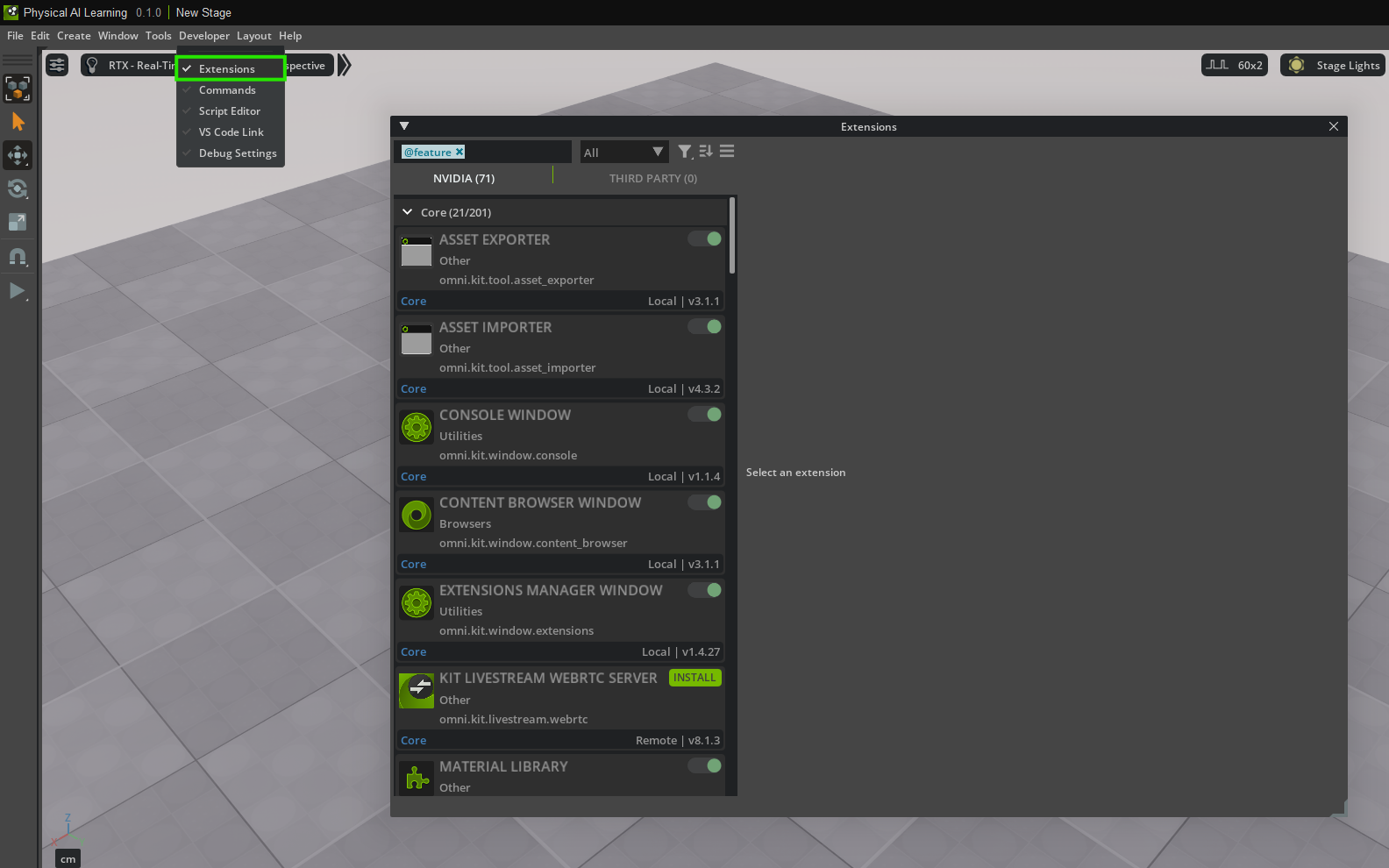Select the Move tool in left toolbar
Image resolution: width=1389 pixels, height=868 pixels.
point(18,156)
